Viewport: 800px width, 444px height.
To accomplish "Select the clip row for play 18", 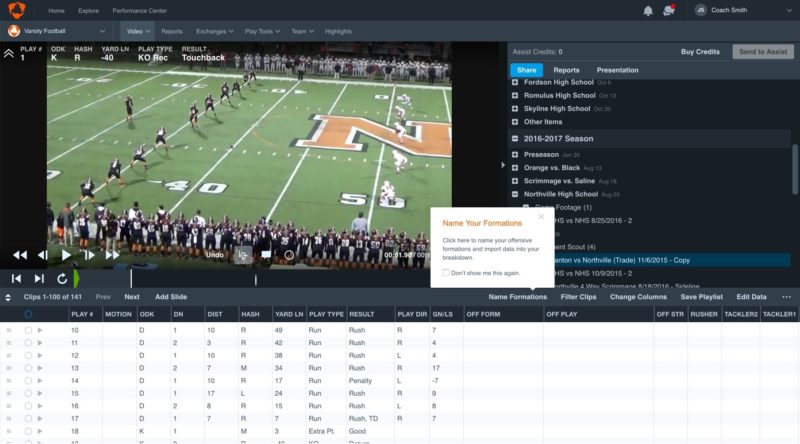I will pyautogui.click(x=28, y=431).
